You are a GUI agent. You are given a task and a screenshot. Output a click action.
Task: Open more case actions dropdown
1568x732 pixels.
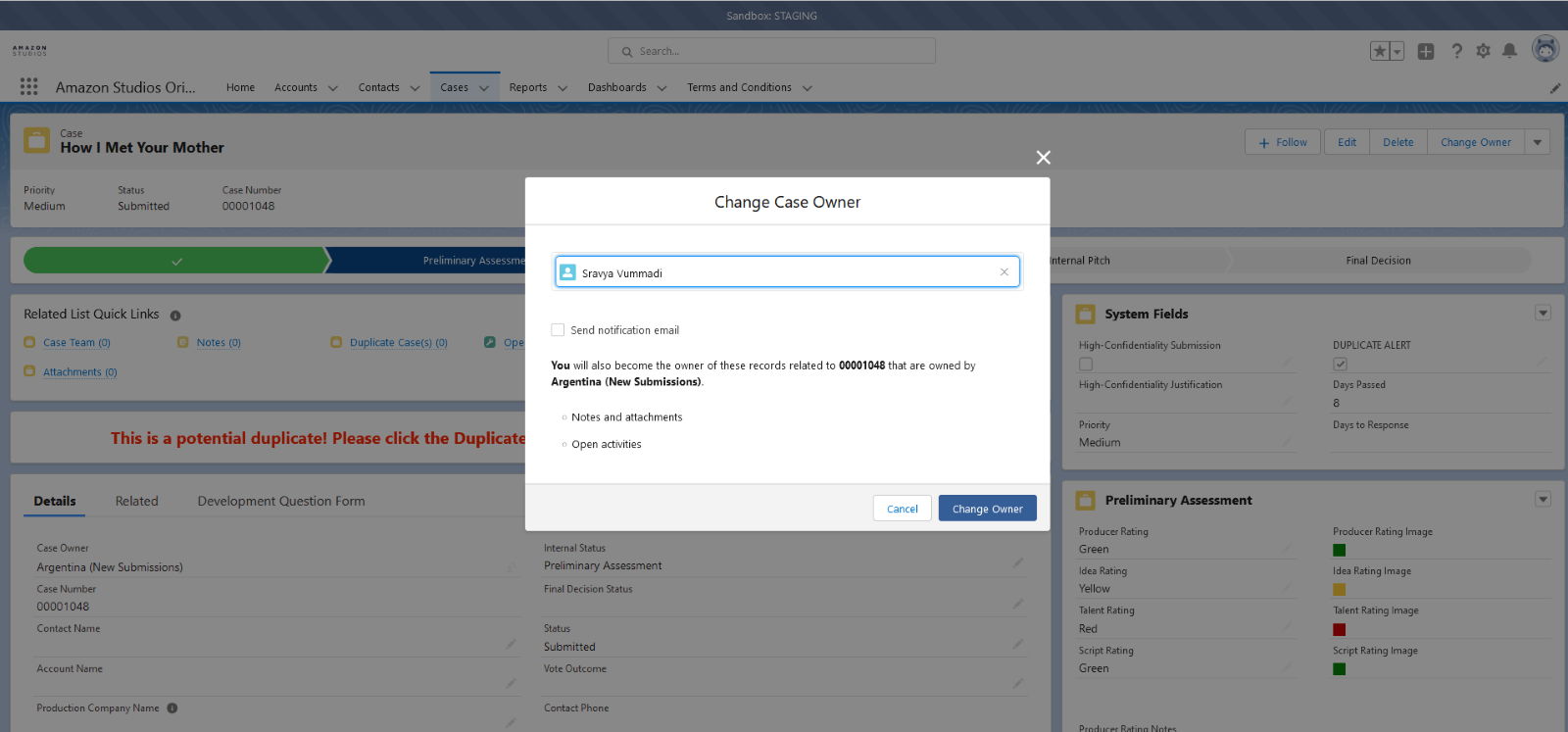[x=1538, y=142]
